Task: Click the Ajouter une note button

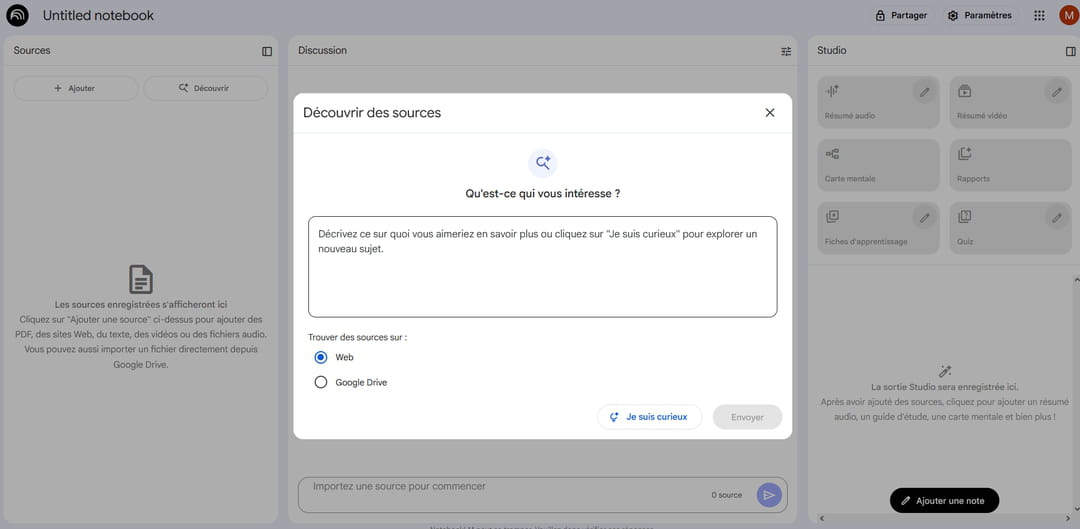Action: pos(944,500)
